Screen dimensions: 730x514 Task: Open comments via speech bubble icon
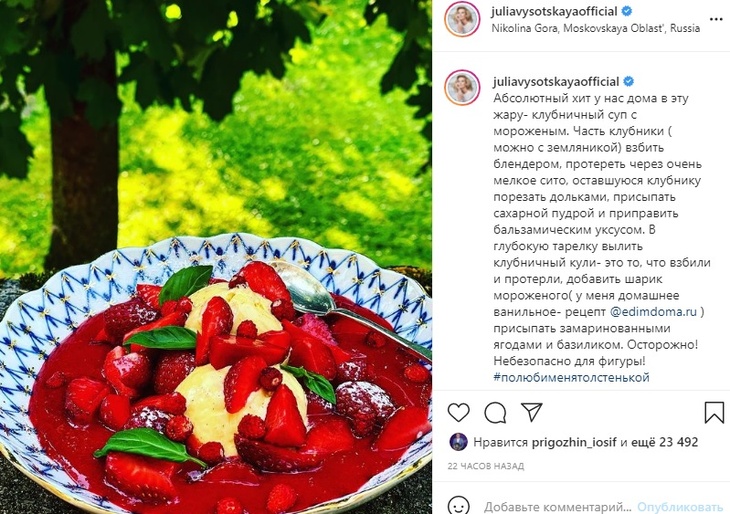coord(495,412)
